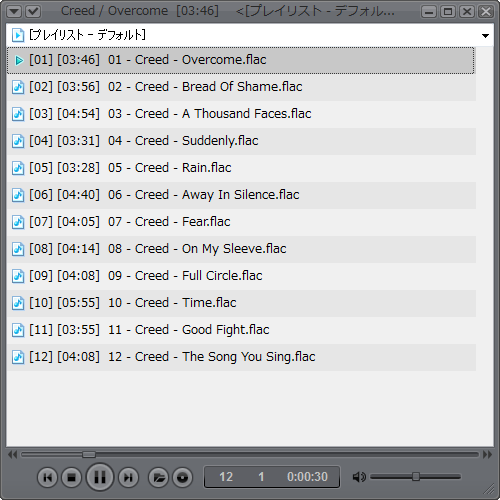Mute audio using the speaker icon

[359, 477]
